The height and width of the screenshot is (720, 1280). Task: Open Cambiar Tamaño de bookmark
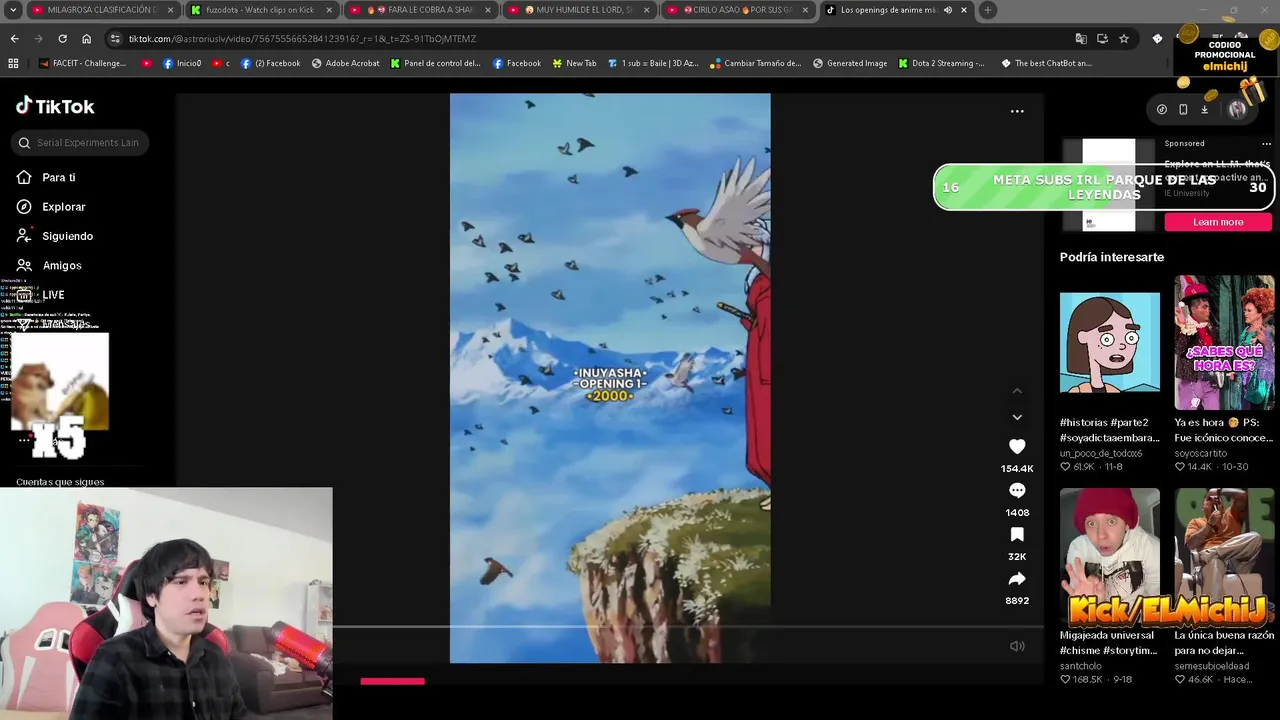[x=755, y=63]
